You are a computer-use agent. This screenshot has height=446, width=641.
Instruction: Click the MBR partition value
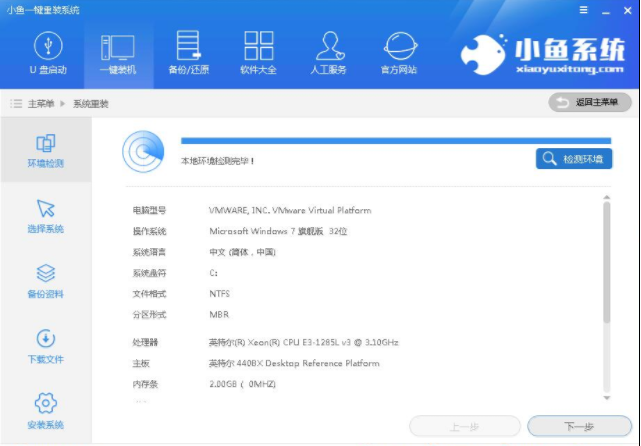(x=219, y=315)
